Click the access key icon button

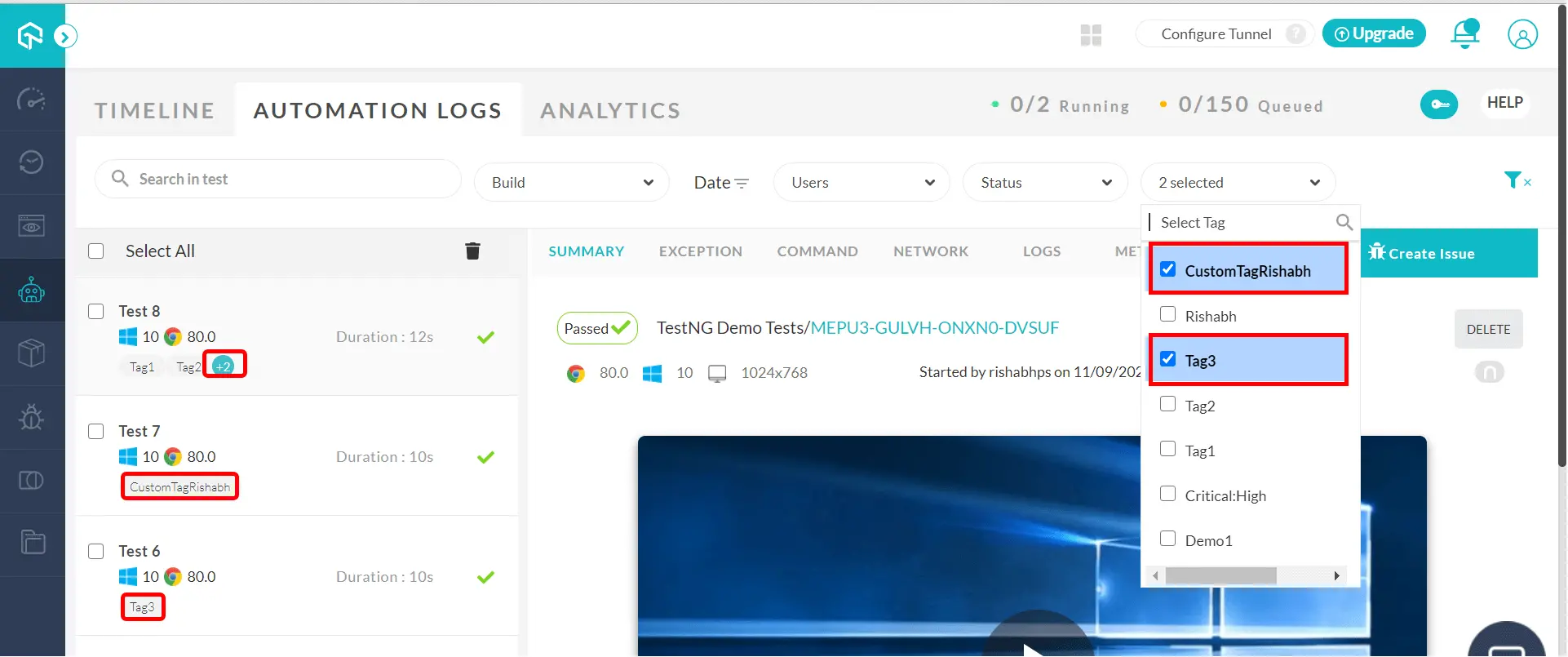point(1439,104)
